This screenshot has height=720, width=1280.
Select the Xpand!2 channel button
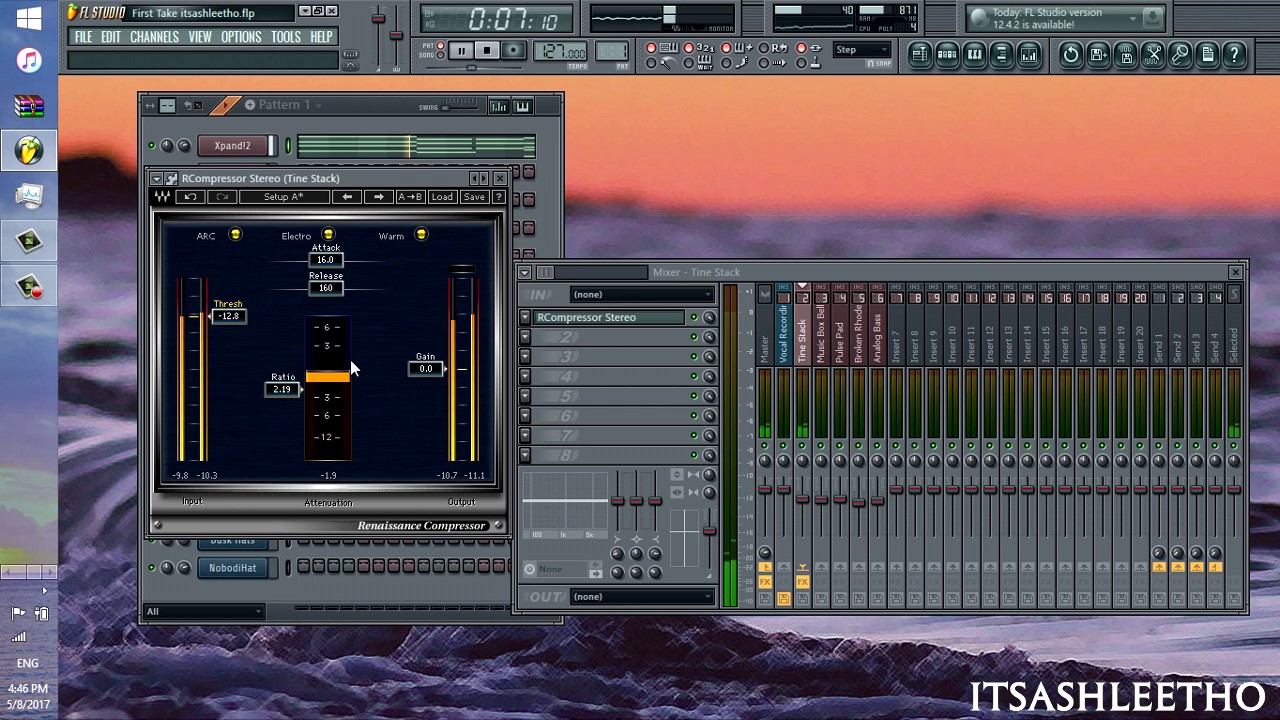pyautogui.click(x=233, y=146)
